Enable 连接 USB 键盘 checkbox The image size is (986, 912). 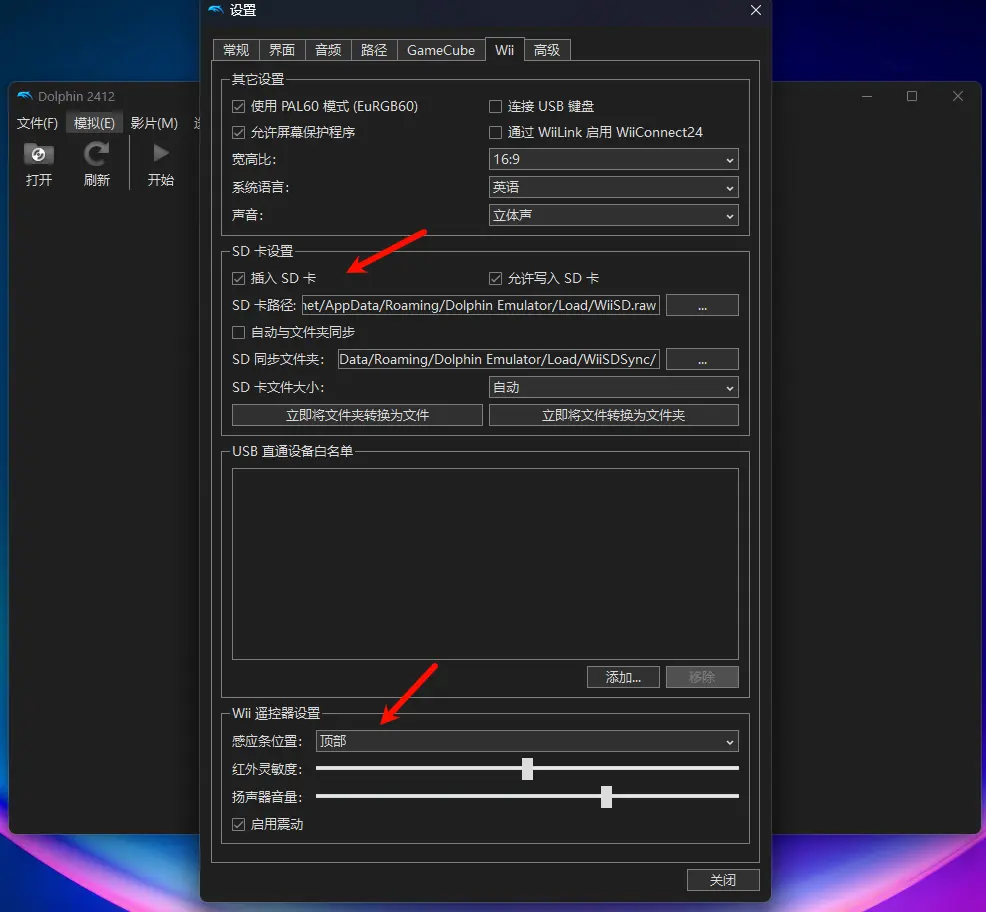pyautogui.click(x=495, y=106)
